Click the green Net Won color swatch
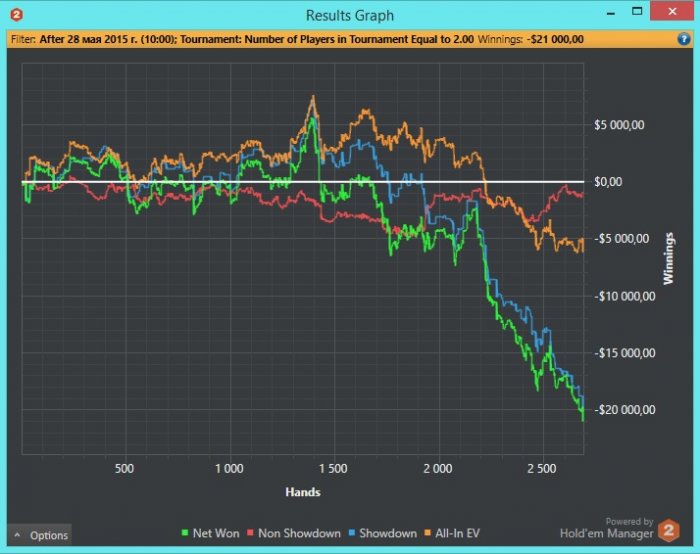Viewport: 700px width, 554px height. (185, 534)
